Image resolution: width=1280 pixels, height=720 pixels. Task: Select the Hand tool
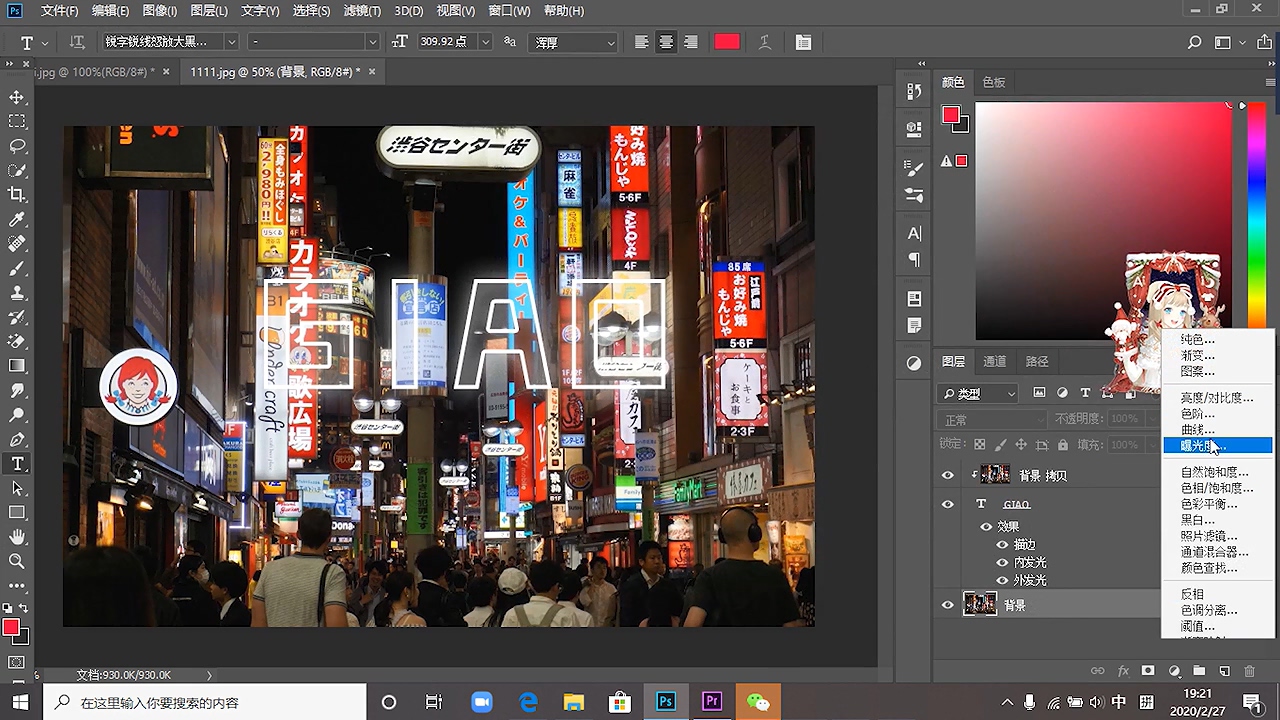(x=17, y=538)
